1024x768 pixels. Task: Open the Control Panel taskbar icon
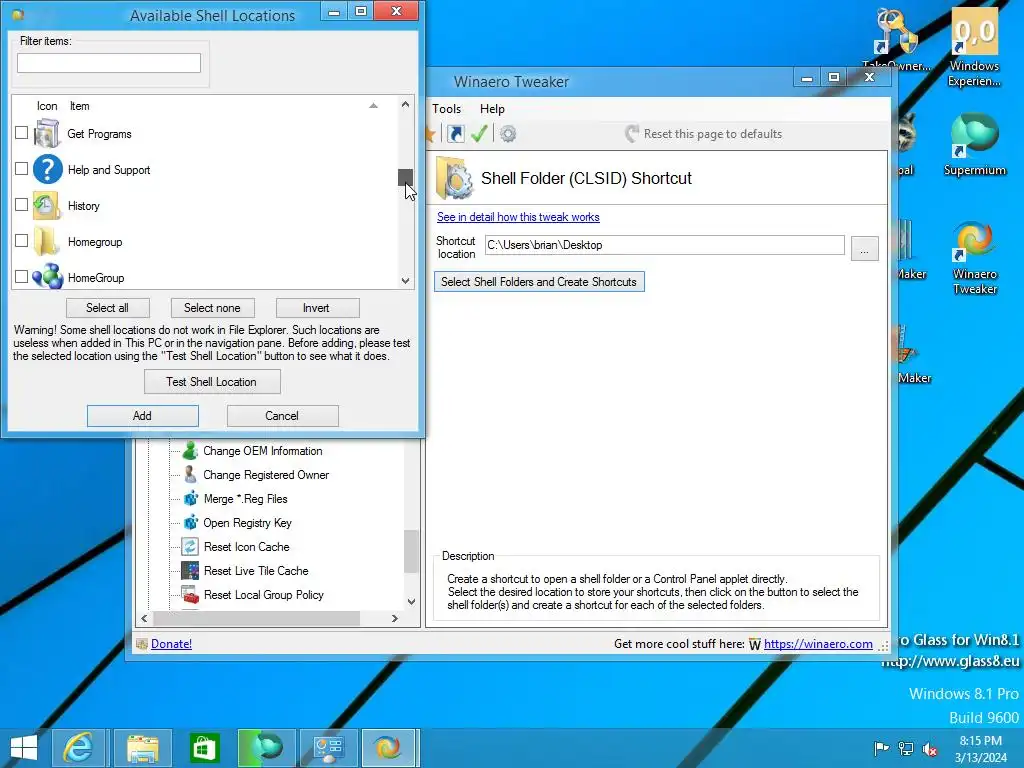pyautogui.click(x=327, y=748)
